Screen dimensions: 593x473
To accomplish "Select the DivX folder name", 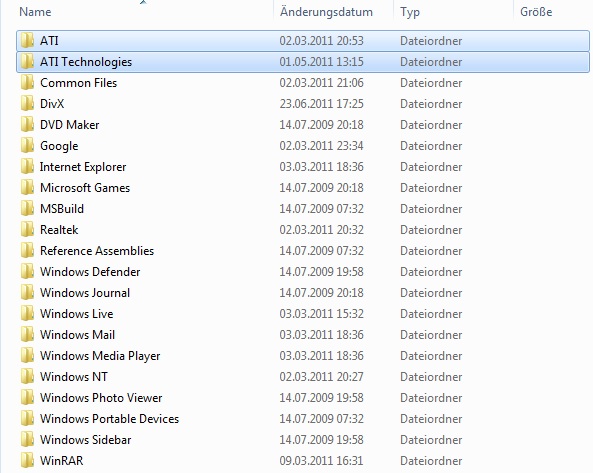I will point(52,104).
